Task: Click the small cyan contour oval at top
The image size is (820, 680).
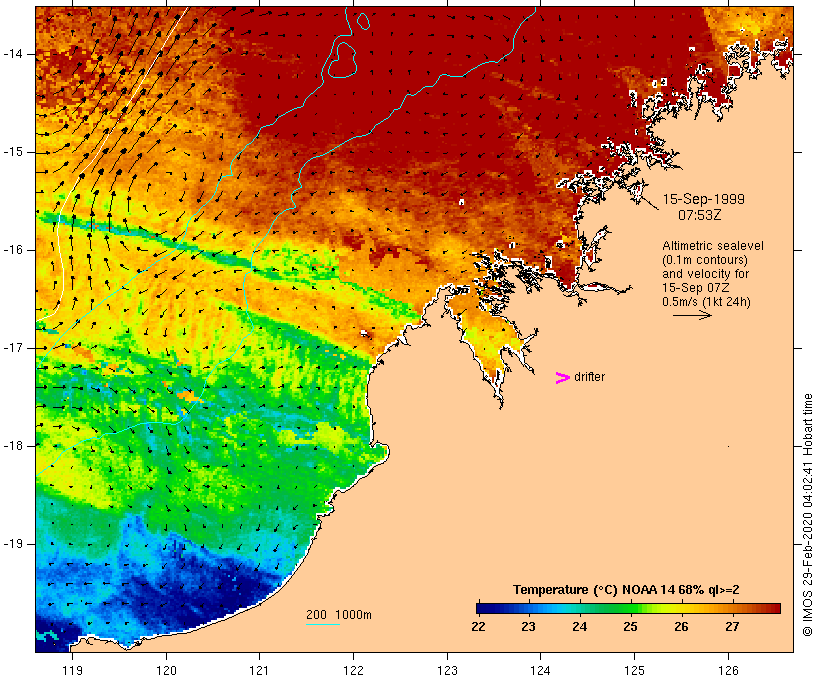Action: [363, 20]
